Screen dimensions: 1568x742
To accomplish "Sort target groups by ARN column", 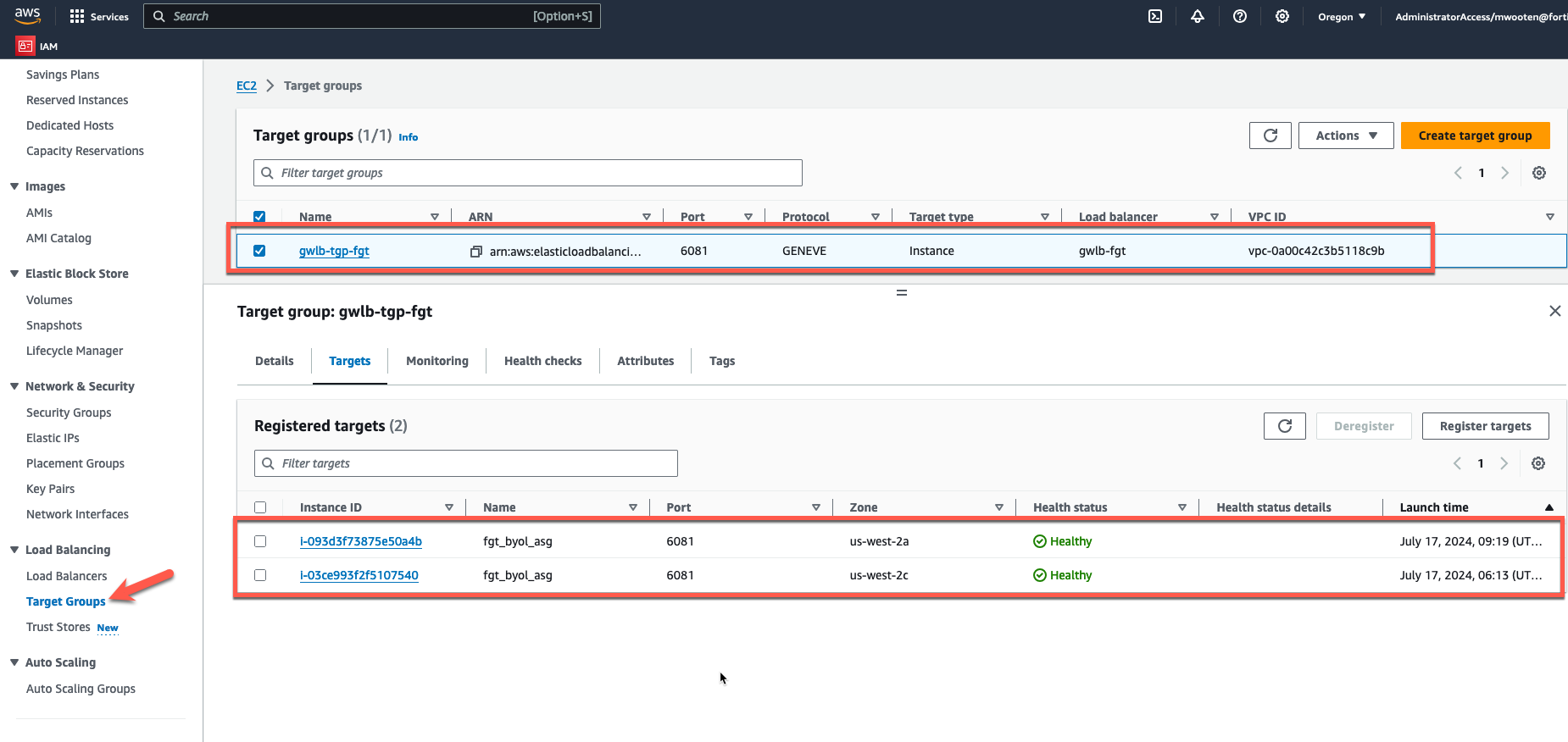I will [647, 217].
